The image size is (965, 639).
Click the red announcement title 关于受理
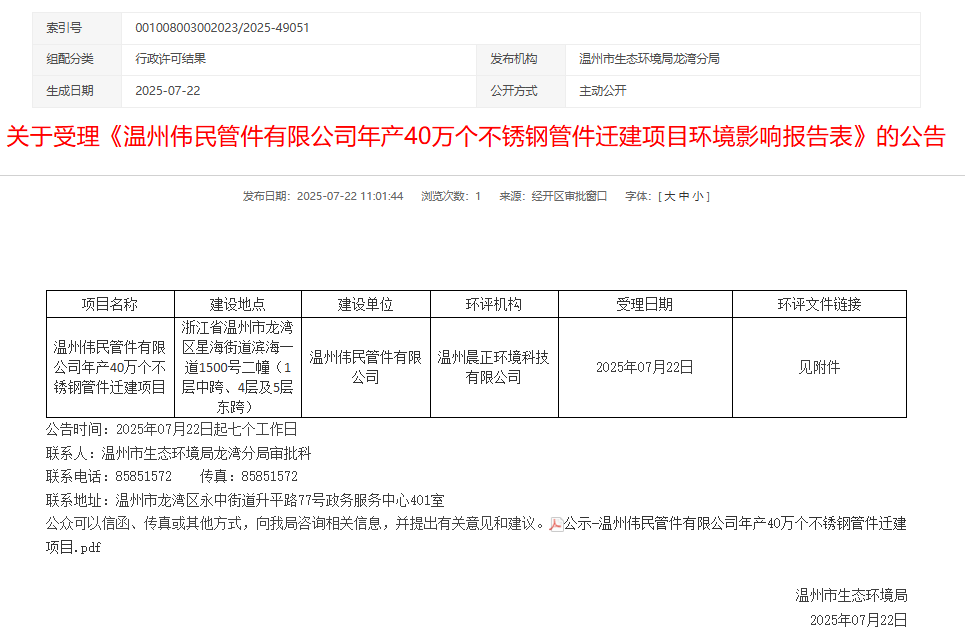point(476,137)
